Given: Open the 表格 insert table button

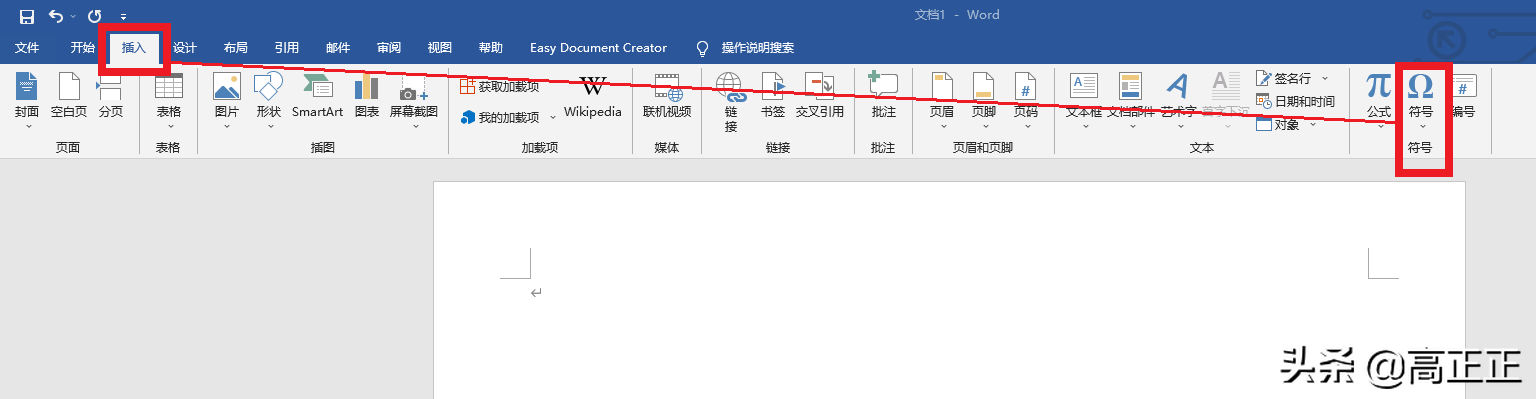Looking at the screenshot, I should click(x=169, y=100).
